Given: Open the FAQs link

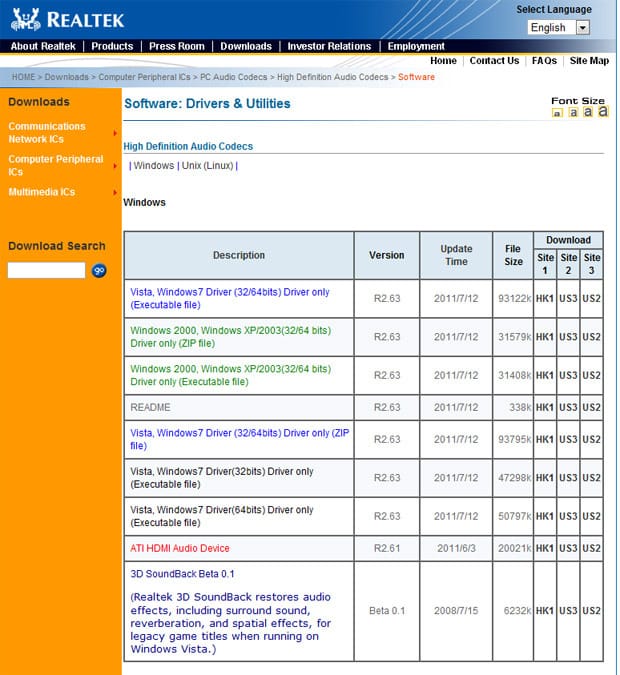Looking at the screenshot, I should [x=544, y=61].
